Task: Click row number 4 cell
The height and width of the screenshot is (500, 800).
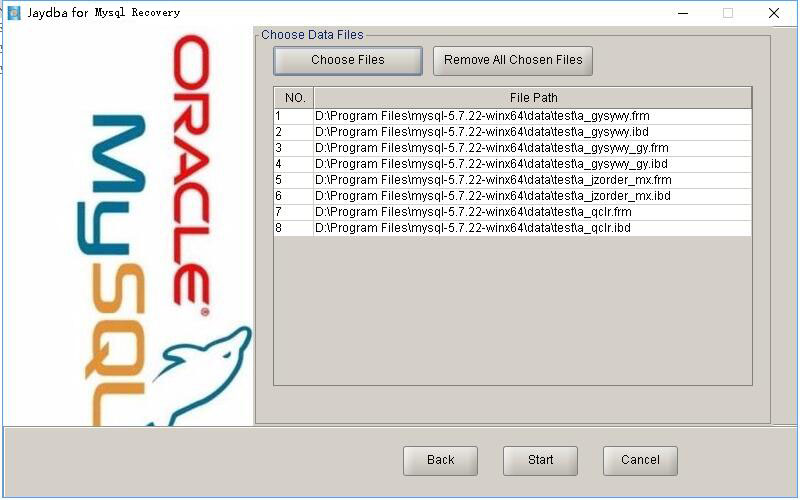Action: [x=294, y=164]
